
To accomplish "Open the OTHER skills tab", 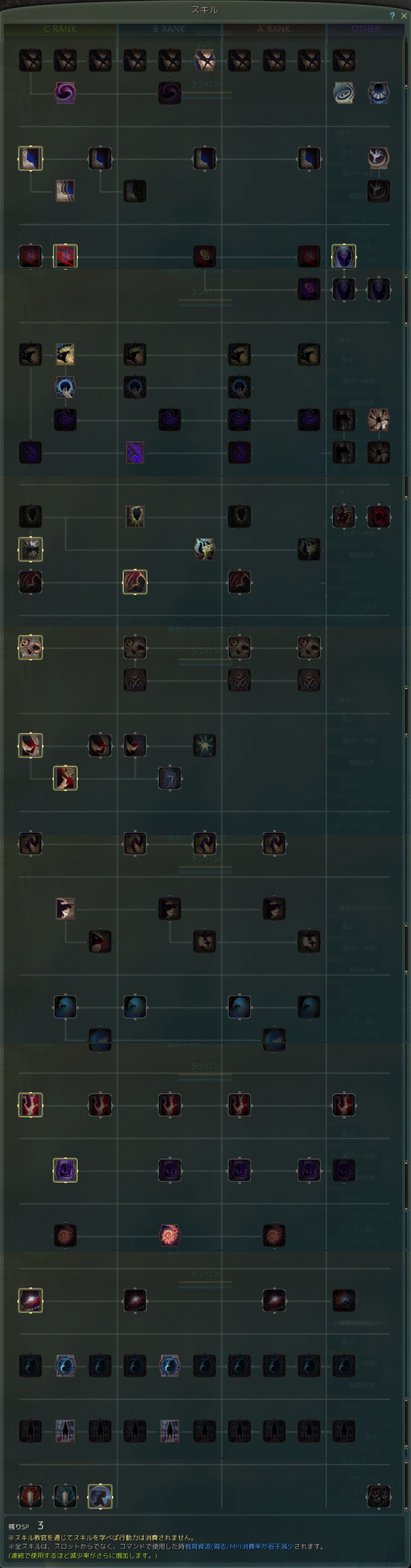I will pos(366,29).
